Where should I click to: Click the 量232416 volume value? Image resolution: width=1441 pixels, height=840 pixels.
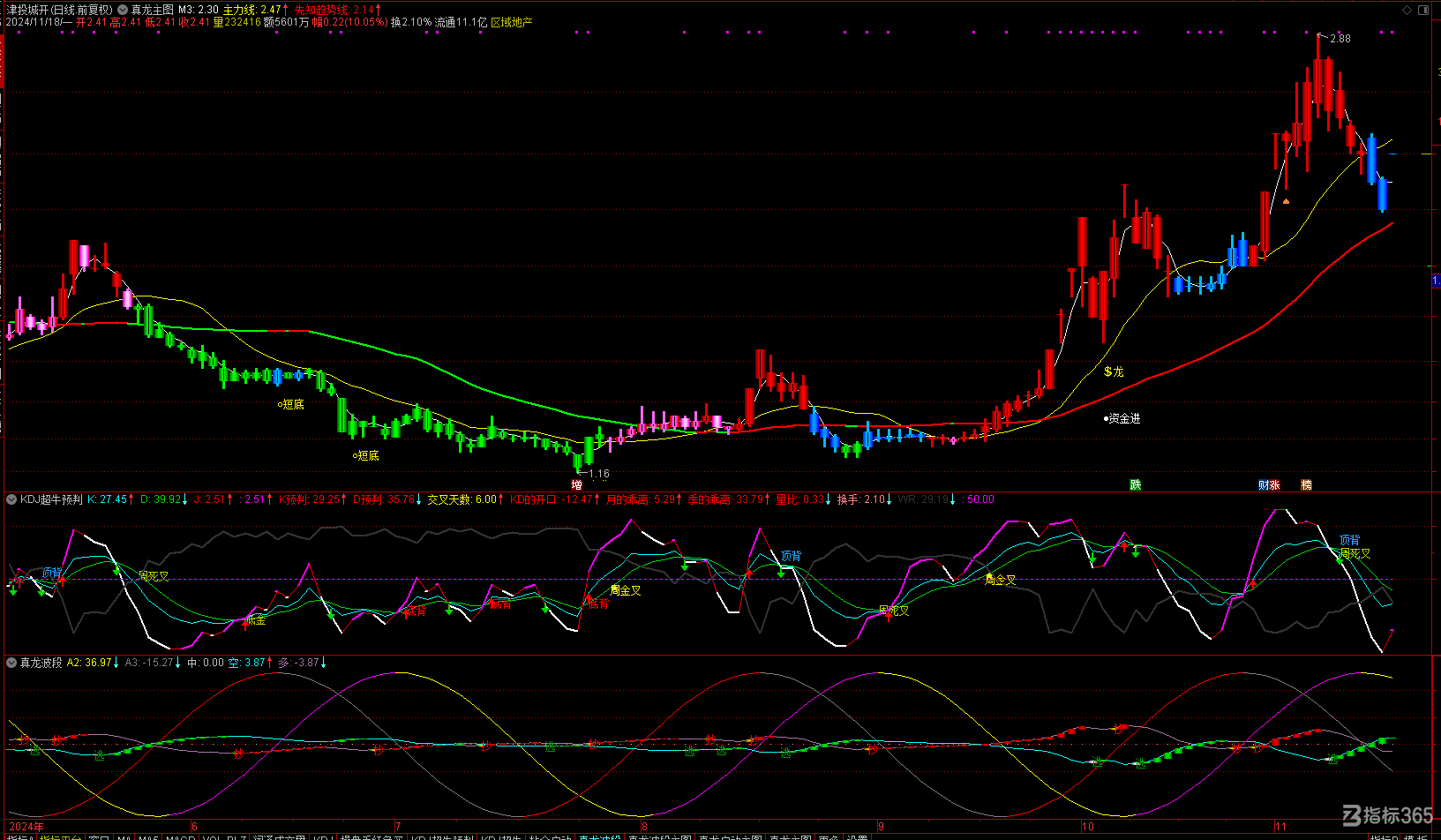pos(236,22)
